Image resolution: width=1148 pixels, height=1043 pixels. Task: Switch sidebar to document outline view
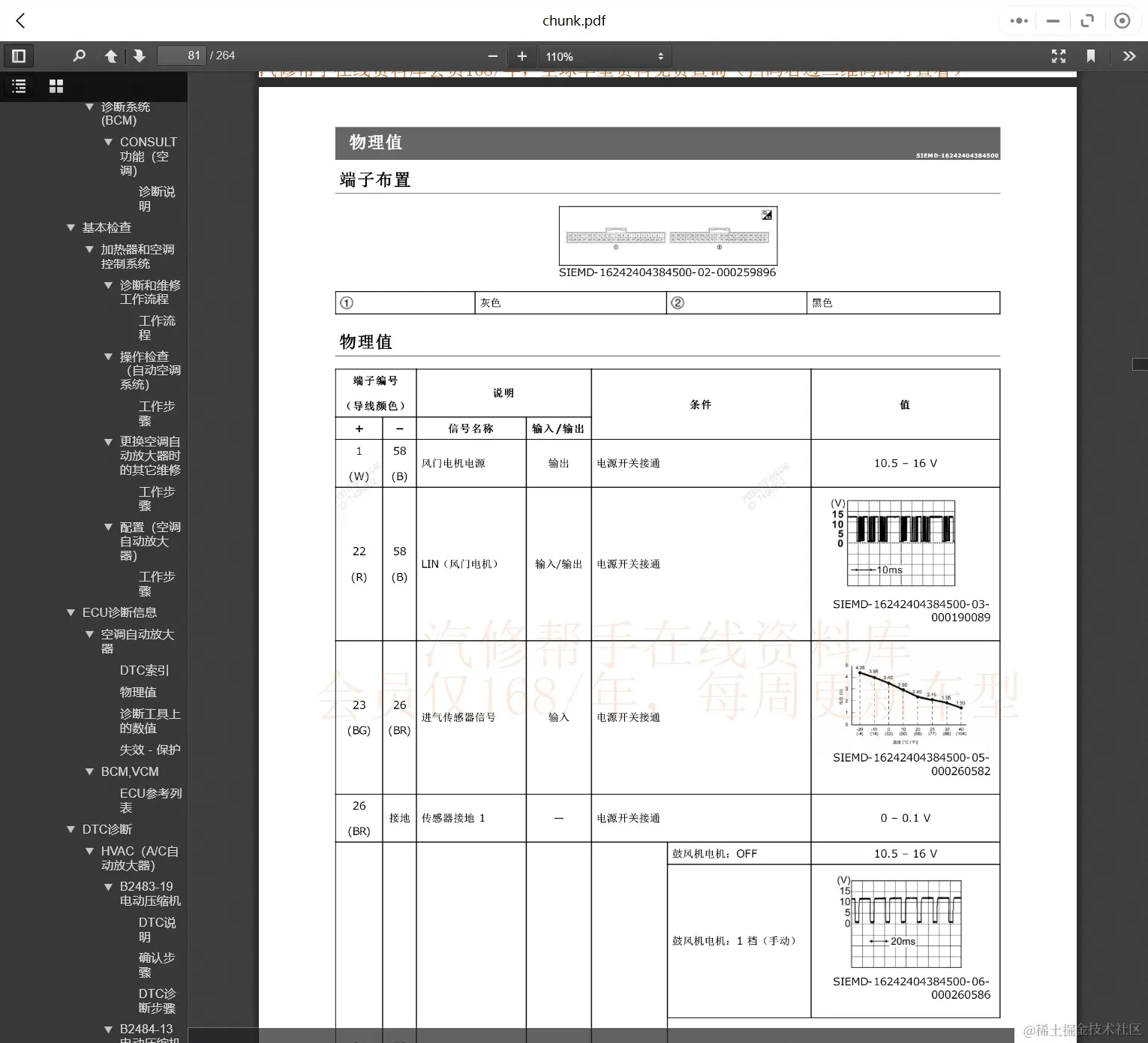[19, 86]
